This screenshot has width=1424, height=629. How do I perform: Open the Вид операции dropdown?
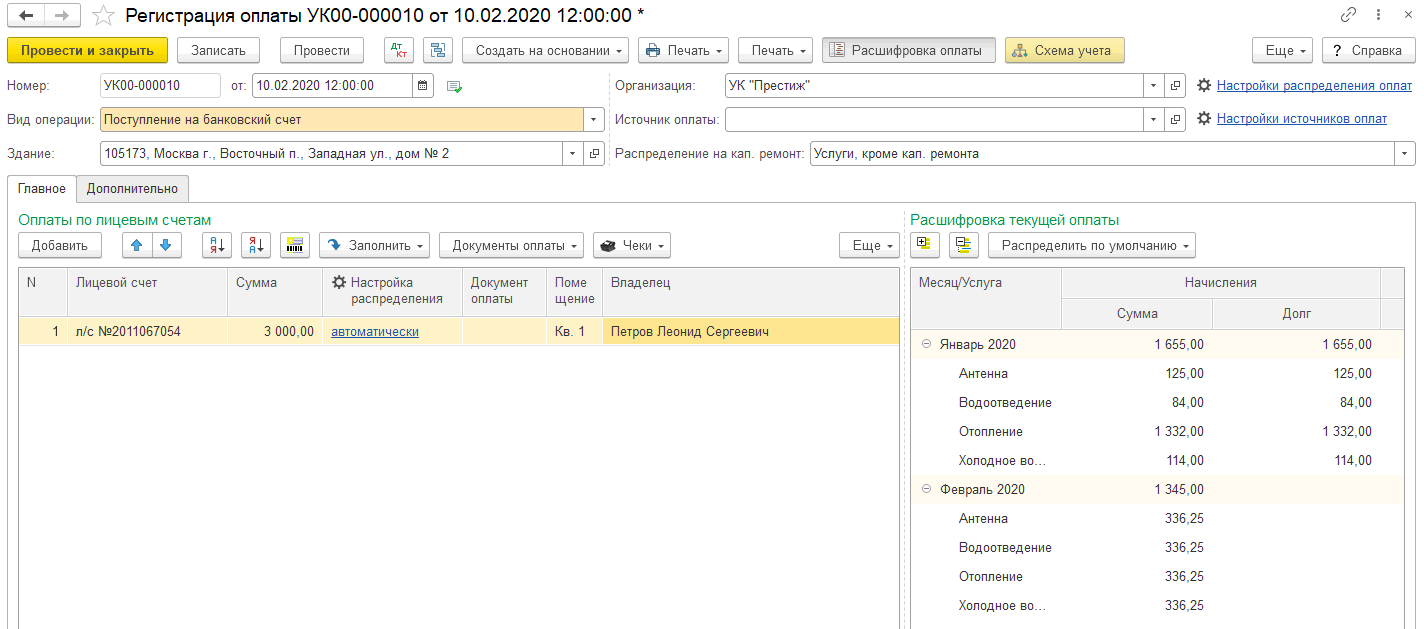pos(594,120)
